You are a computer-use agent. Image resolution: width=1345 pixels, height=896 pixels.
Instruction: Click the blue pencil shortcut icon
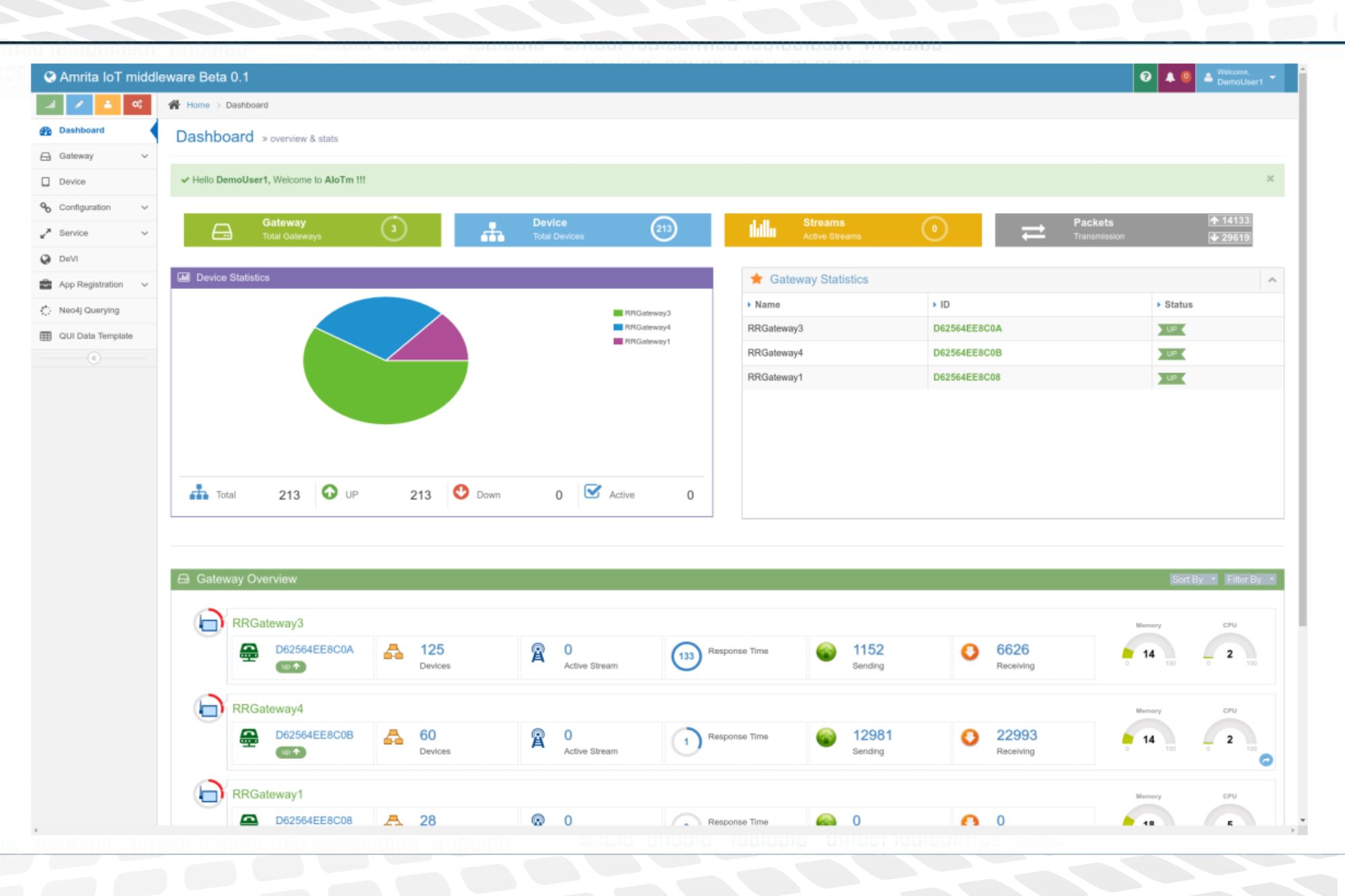(x=79, y=104)
